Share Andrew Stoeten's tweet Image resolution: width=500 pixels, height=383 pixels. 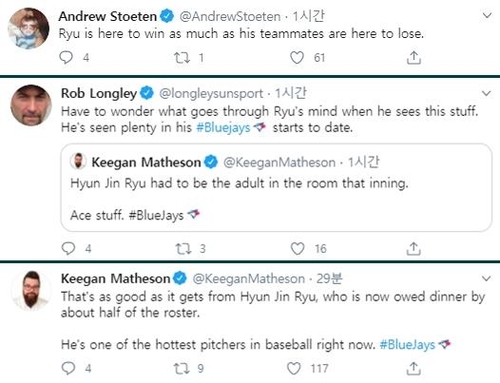[x=414, y=58]
